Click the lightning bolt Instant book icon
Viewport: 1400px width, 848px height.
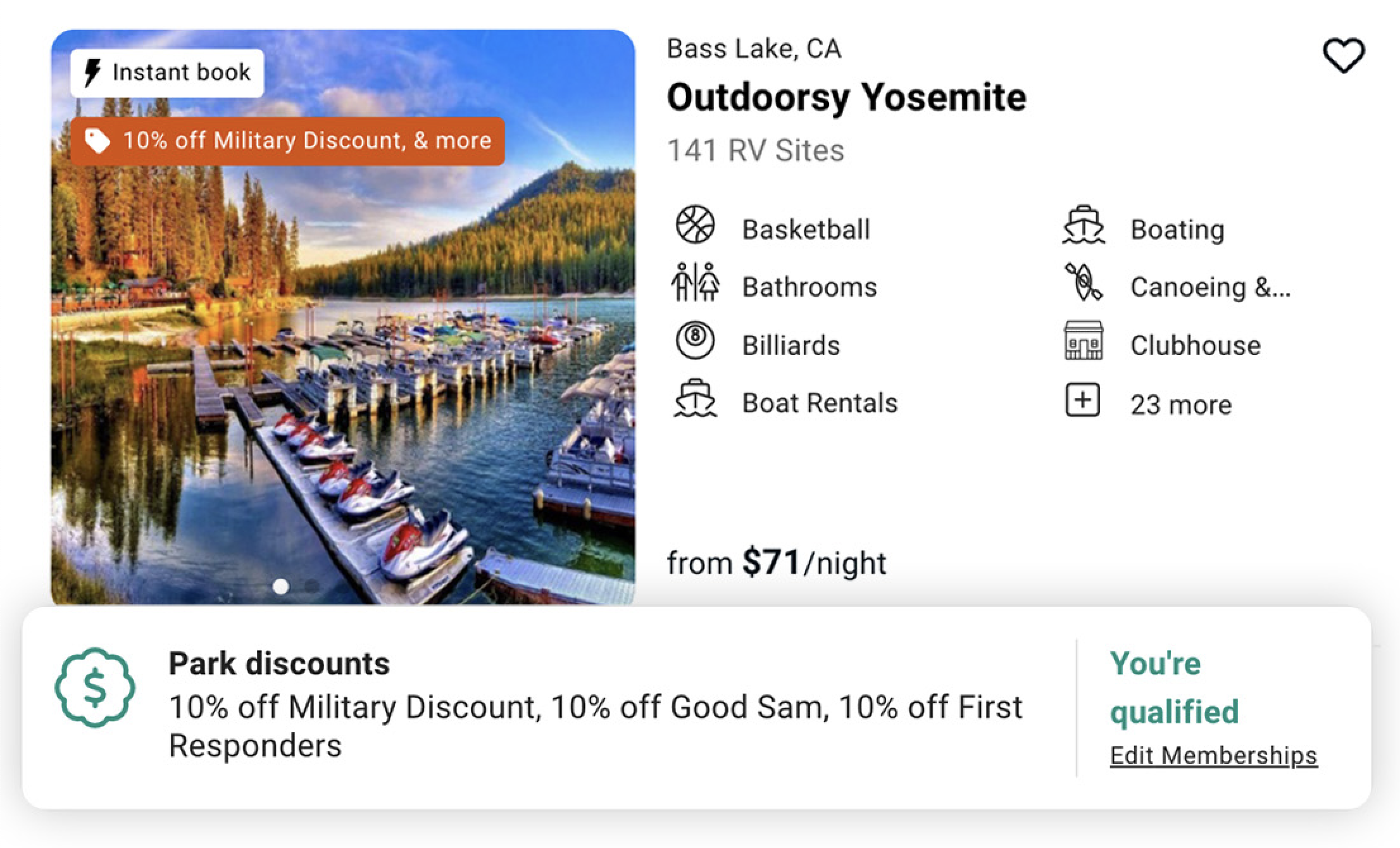click(x=92, y=72)
